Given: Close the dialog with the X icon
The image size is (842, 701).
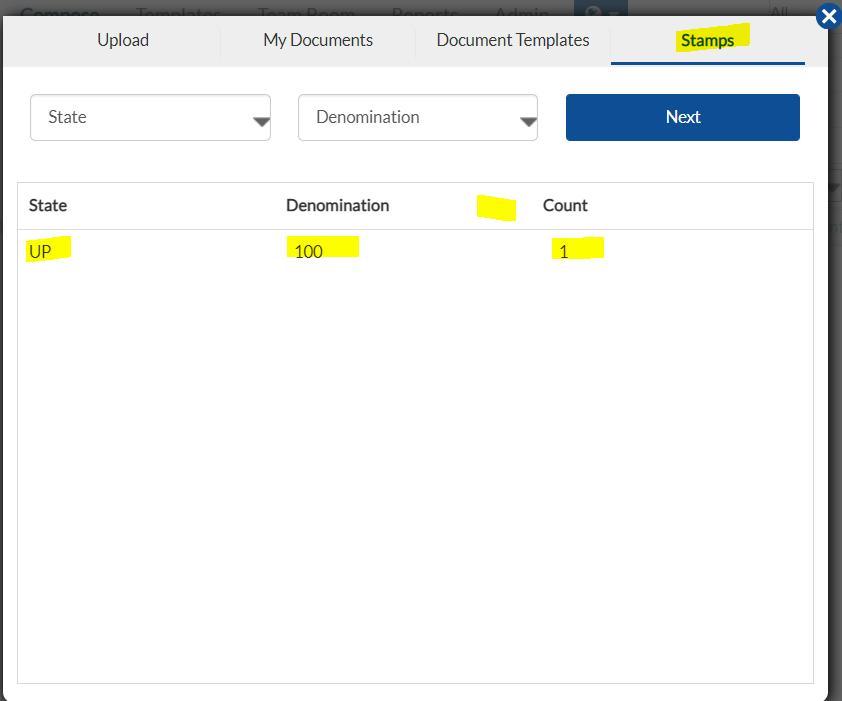Looking at the screenshot, I should click(x=828, y=17).
